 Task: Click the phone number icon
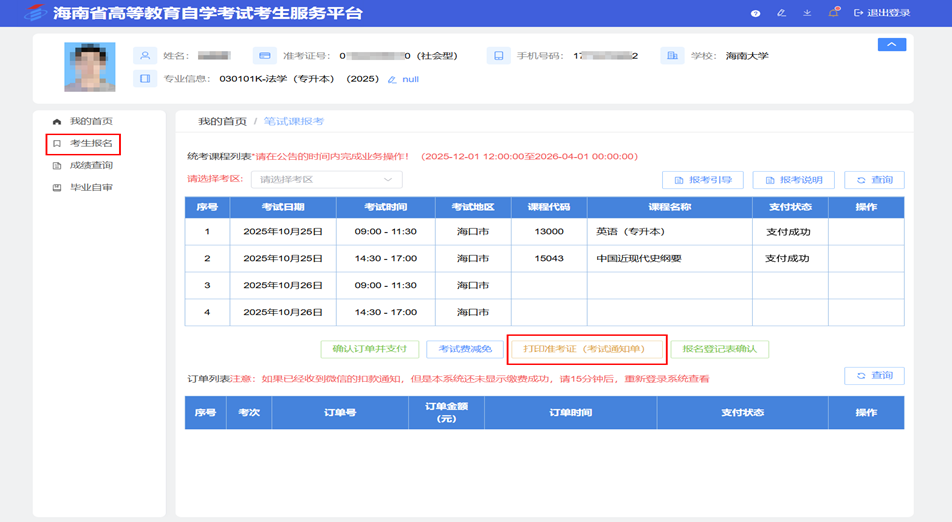[499, 56]
